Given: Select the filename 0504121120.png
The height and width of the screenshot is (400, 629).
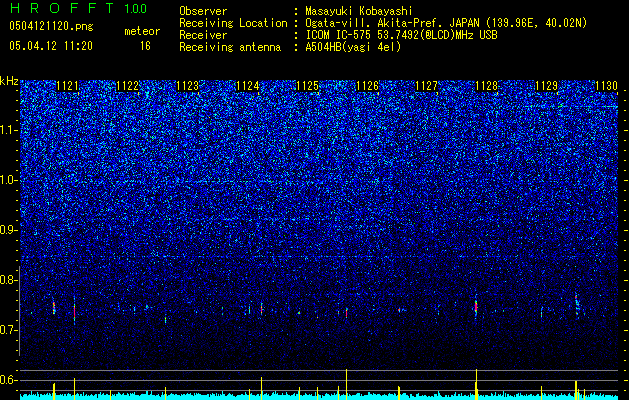Looking at the screenshot, I should pyautogui.click(x=51, y=26).
